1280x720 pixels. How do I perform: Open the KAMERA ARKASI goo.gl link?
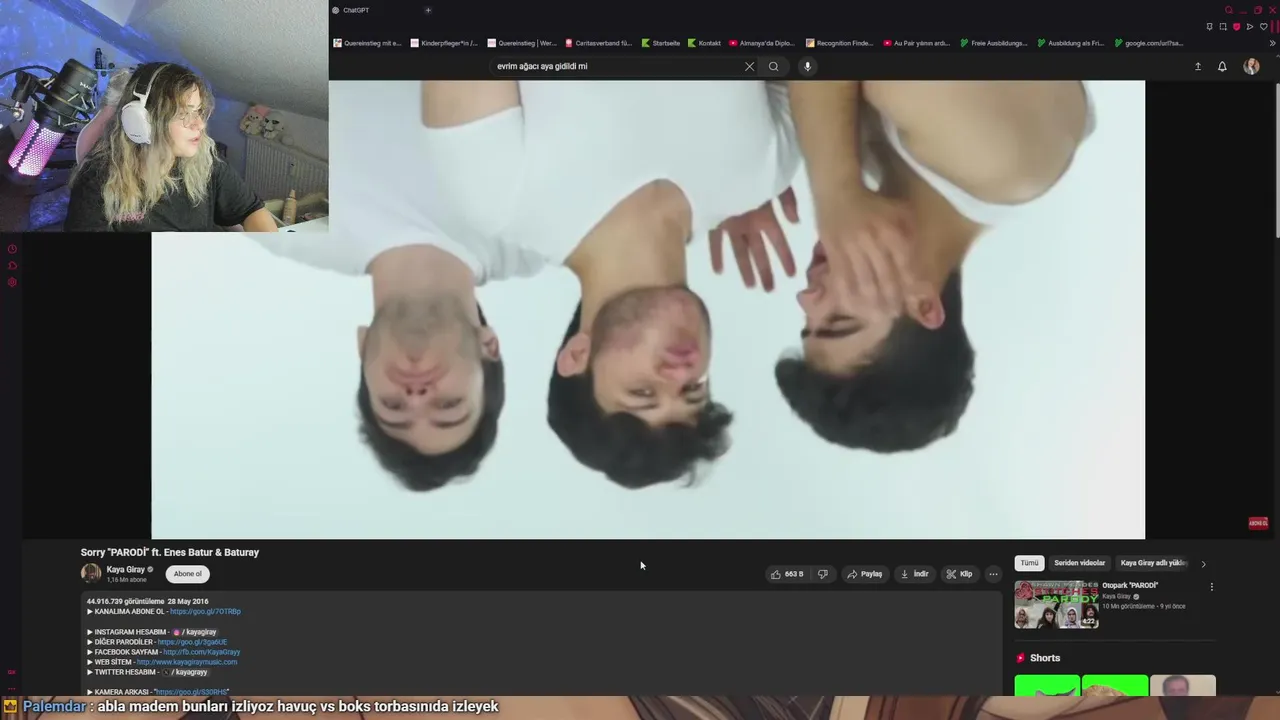(x=192, y=692)
